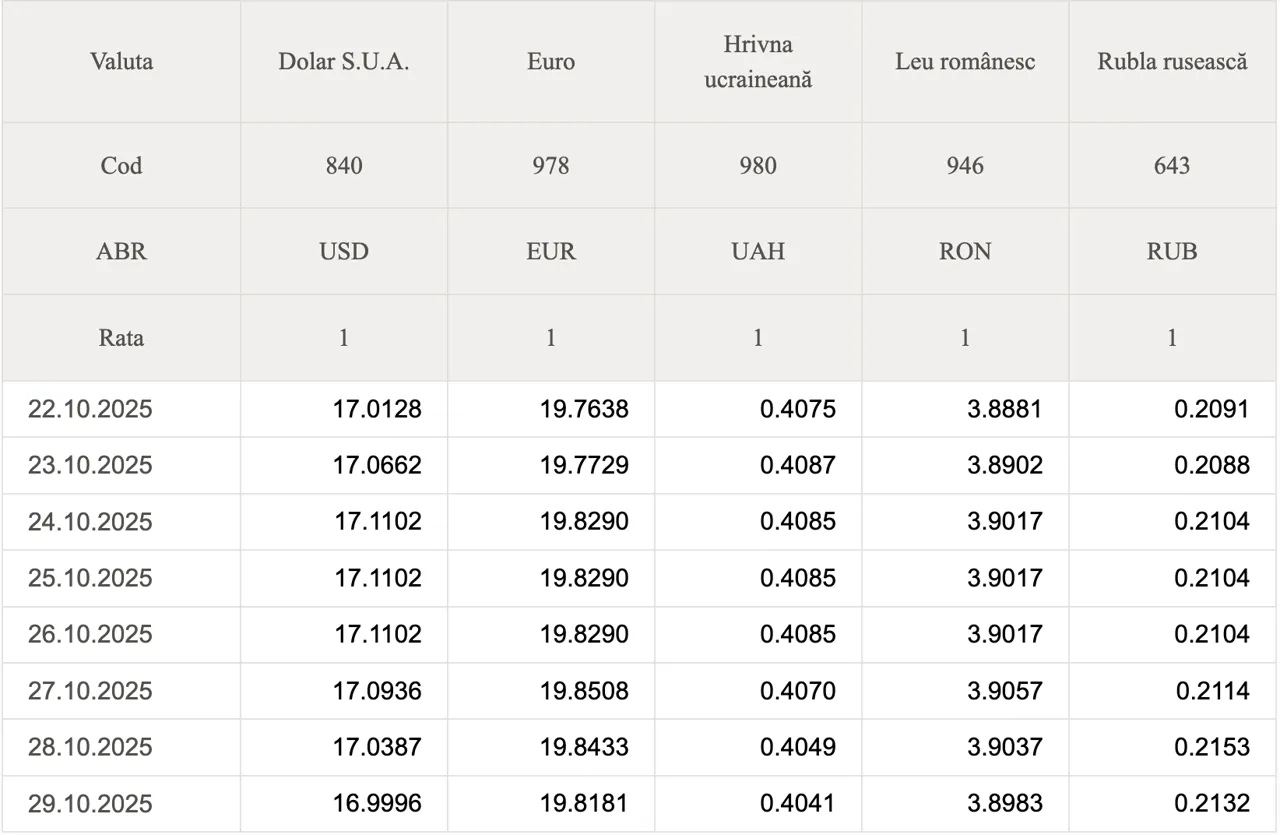Click the EUR rate 19.8508 cell
The width and height of the screenshot is (1280, 835).
click(x=584, y=690)
